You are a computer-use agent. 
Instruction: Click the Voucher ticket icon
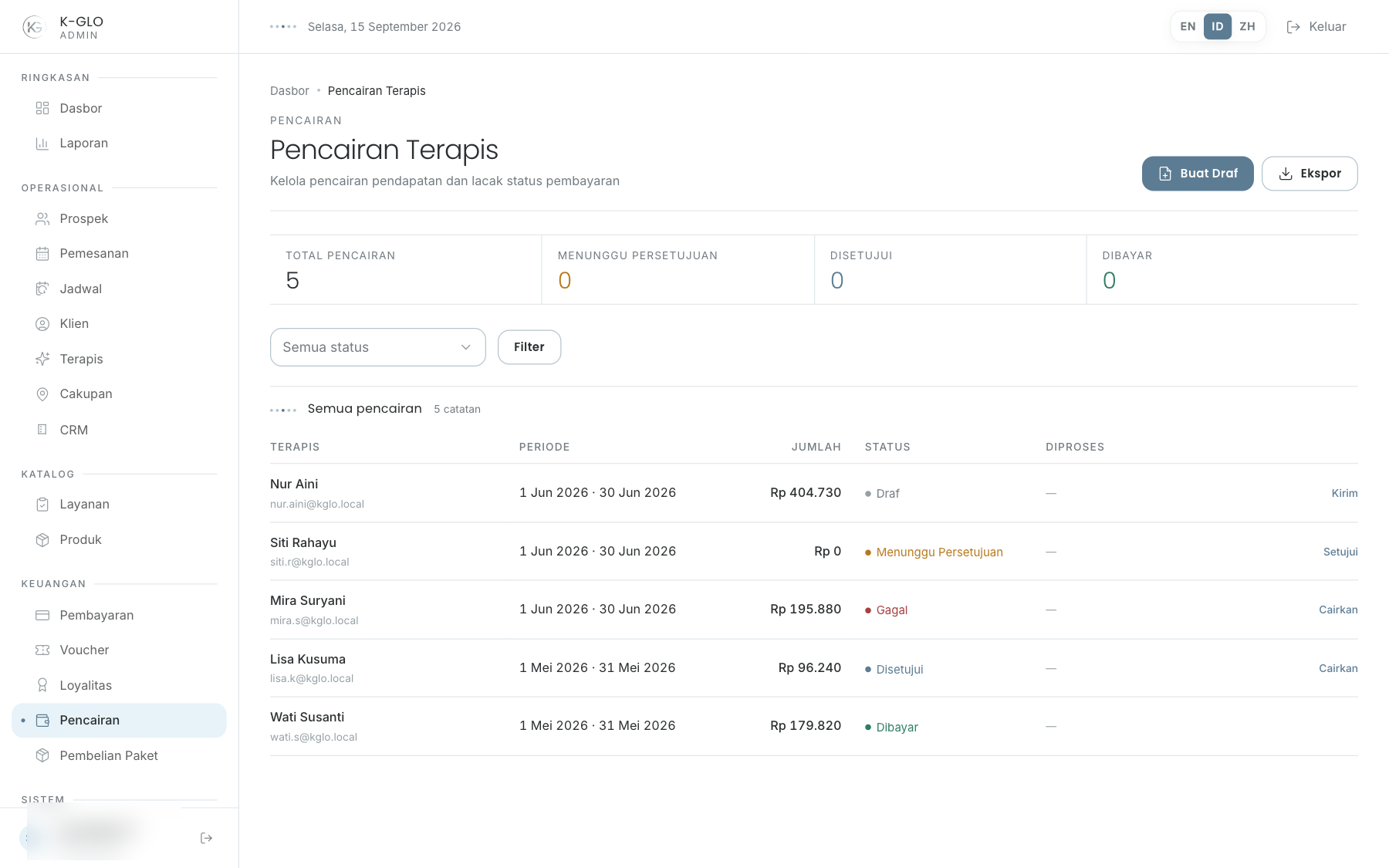coord(42,650)
